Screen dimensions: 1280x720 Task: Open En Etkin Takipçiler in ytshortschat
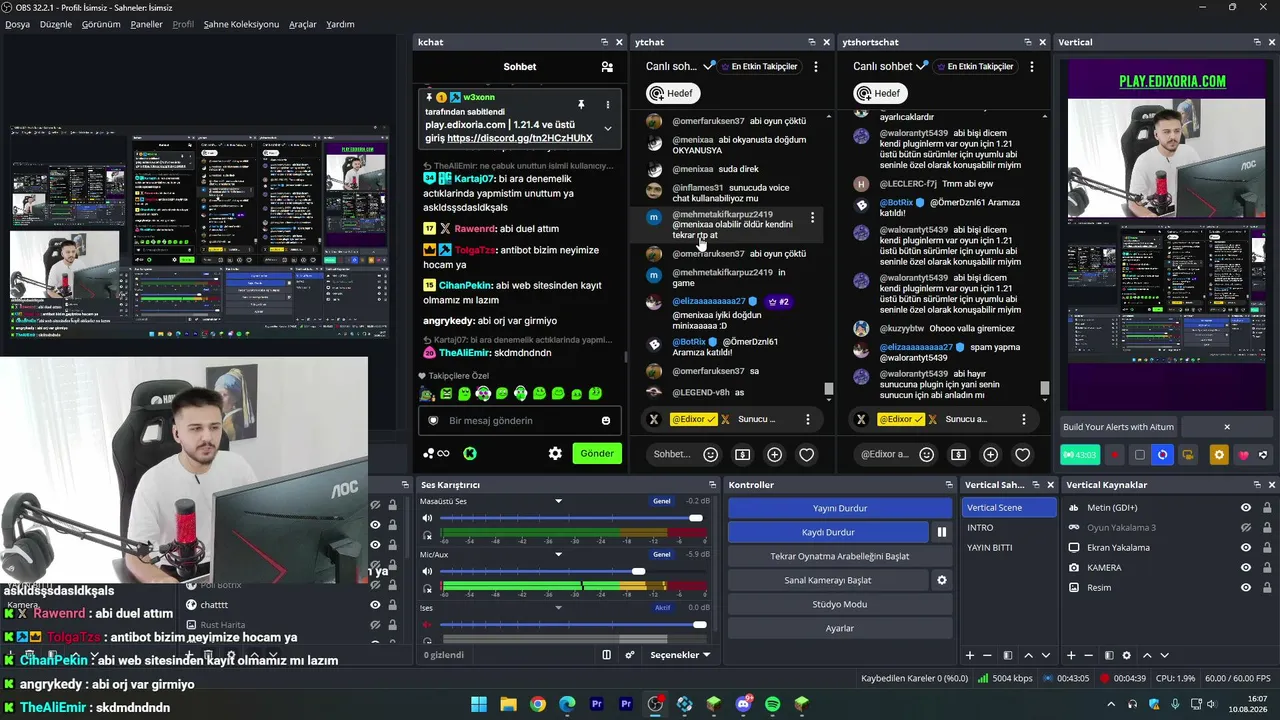click(975, 67)
